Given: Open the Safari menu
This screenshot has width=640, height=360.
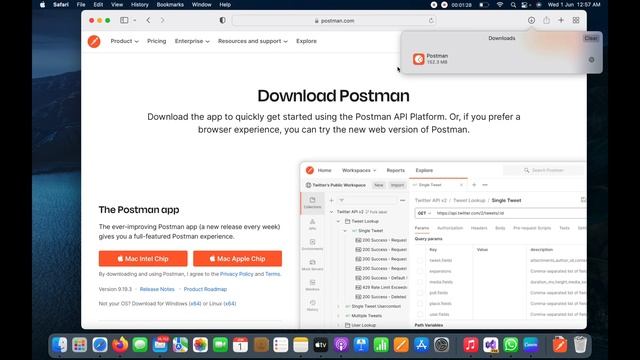Looking at the screenshot, I should pyautogui.click(x=61, y=5).
